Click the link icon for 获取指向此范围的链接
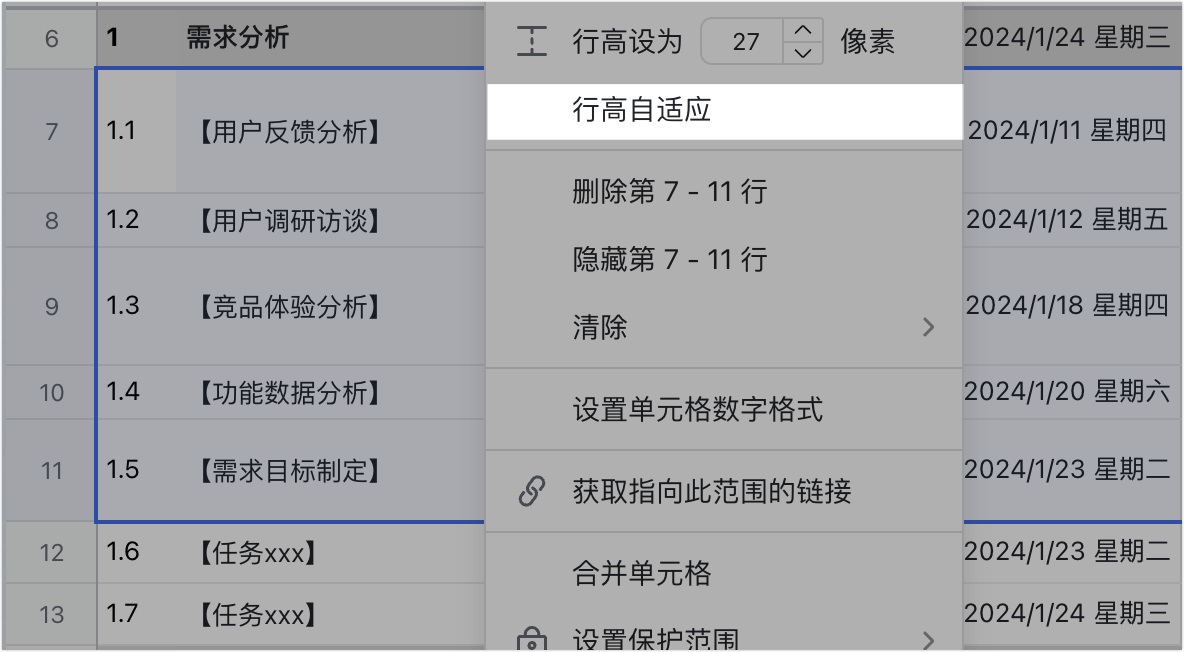This screenshot has width=1184, height=652. click(x=532, y=491)
